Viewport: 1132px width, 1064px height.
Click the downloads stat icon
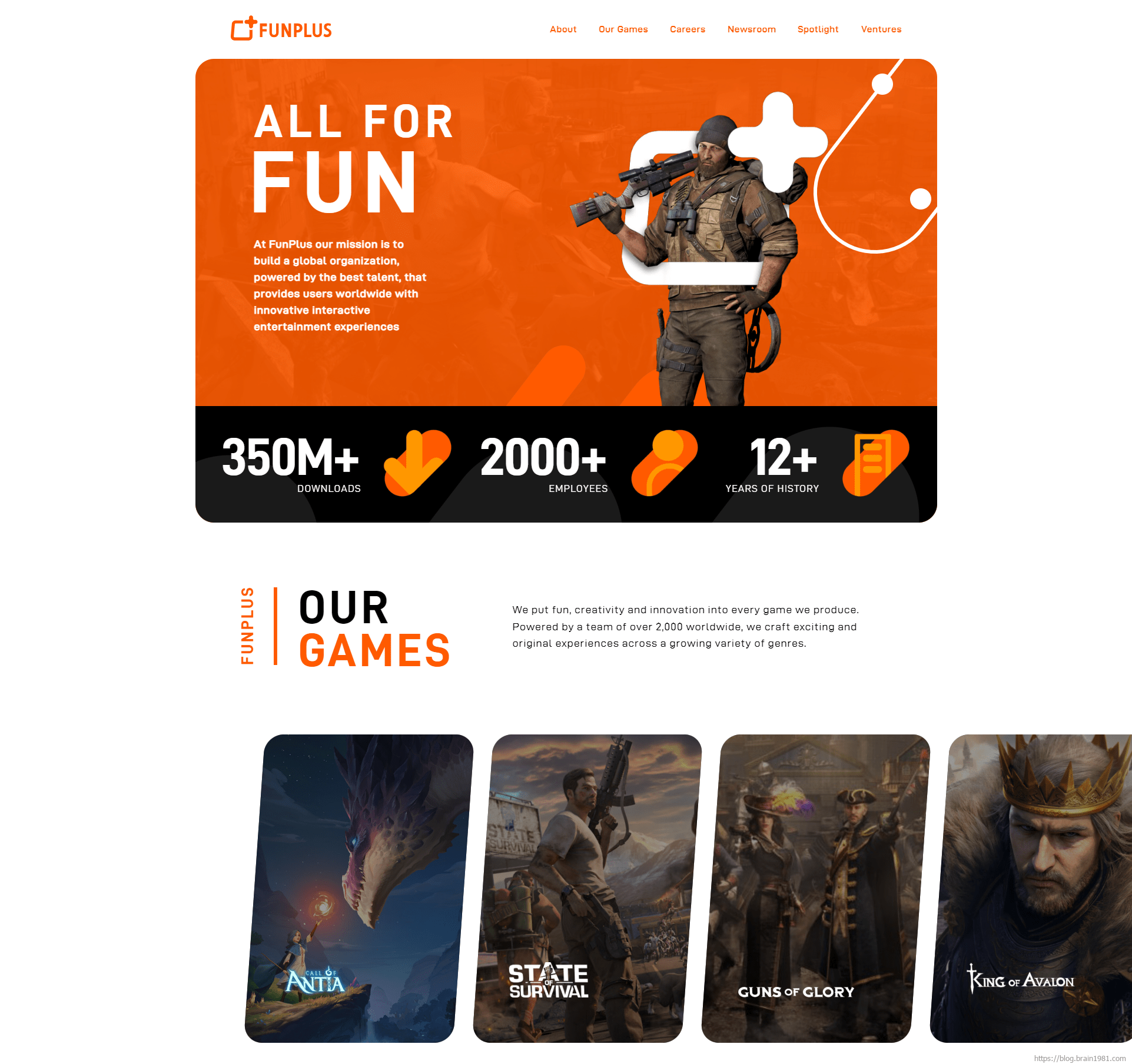click(x=414, y=462)
